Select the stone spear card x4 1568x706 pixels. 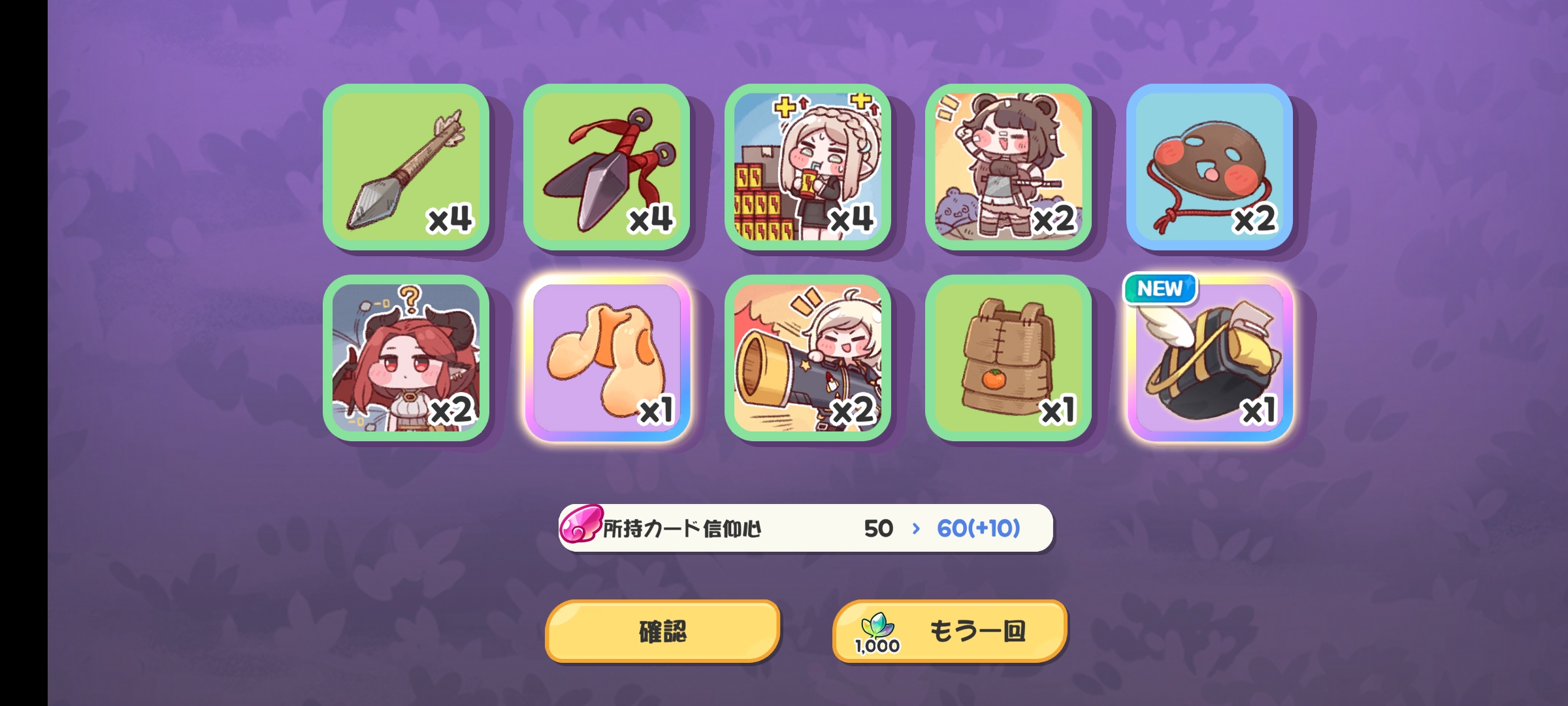(x=406, y=167)
